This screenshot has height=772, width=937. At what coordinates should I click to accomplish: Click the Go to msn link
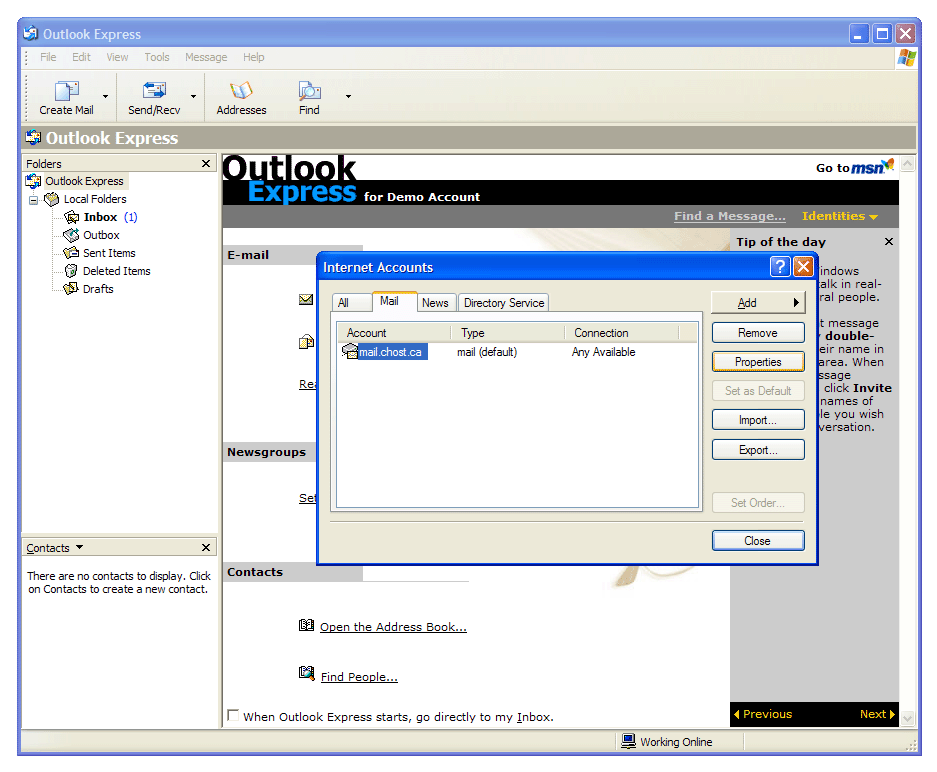(855, 167)
